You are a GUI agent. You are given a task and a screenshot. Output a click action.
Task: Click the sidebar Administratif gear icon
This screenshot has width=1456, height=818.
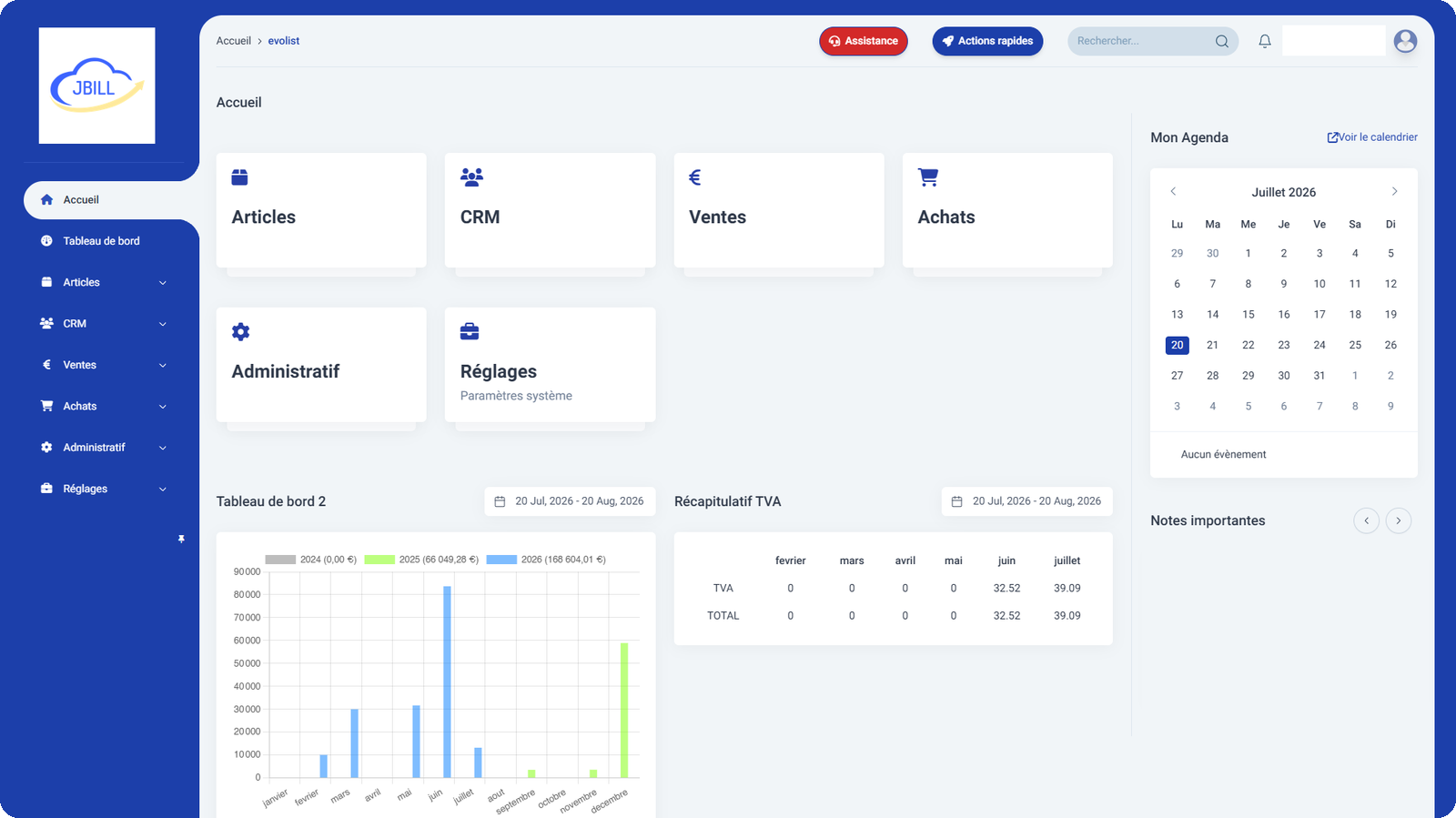click(x=46, y=448)
